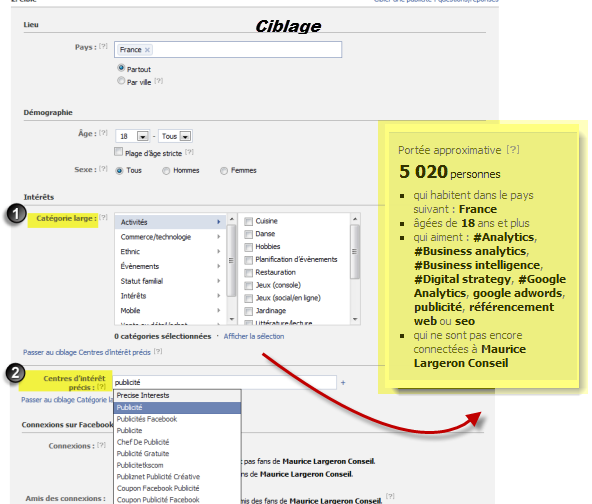Click subcategory list scrollbar up arrow
This screenshot has width=592, height=504.
tap(355, 219)
